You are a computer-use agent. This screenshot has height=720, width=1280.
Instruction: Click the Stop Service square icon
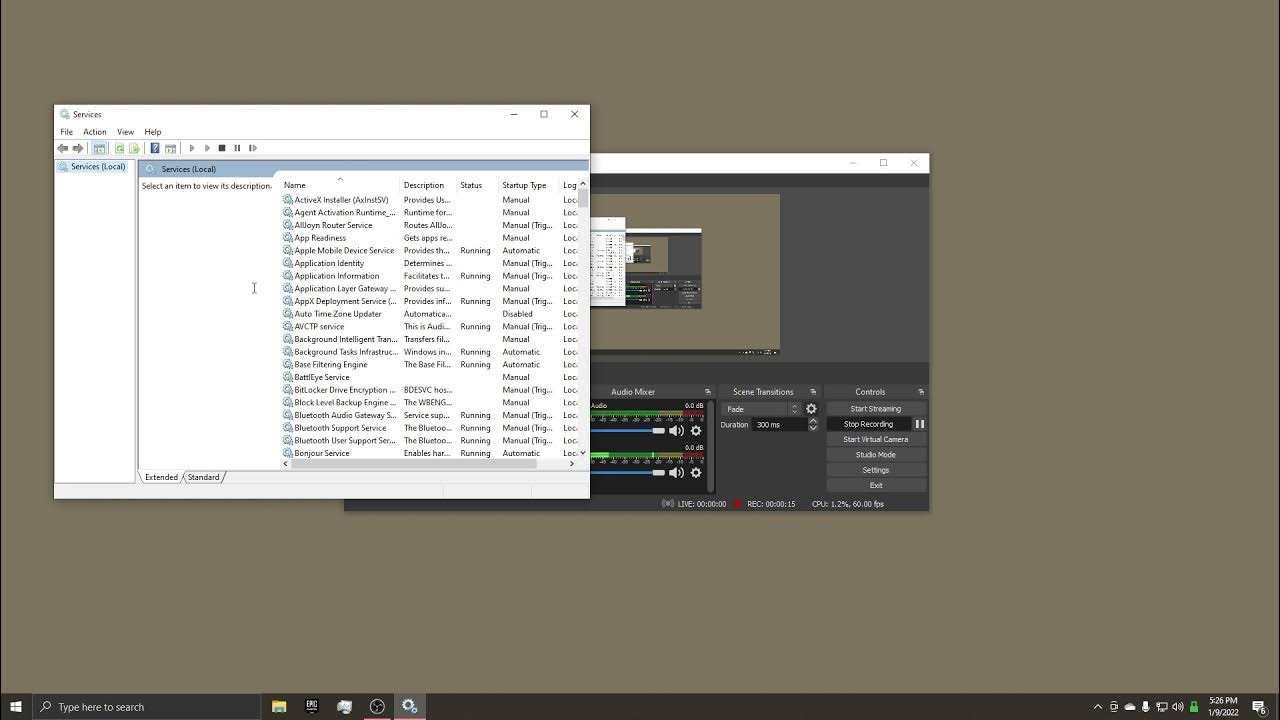[x=222, y=148]
